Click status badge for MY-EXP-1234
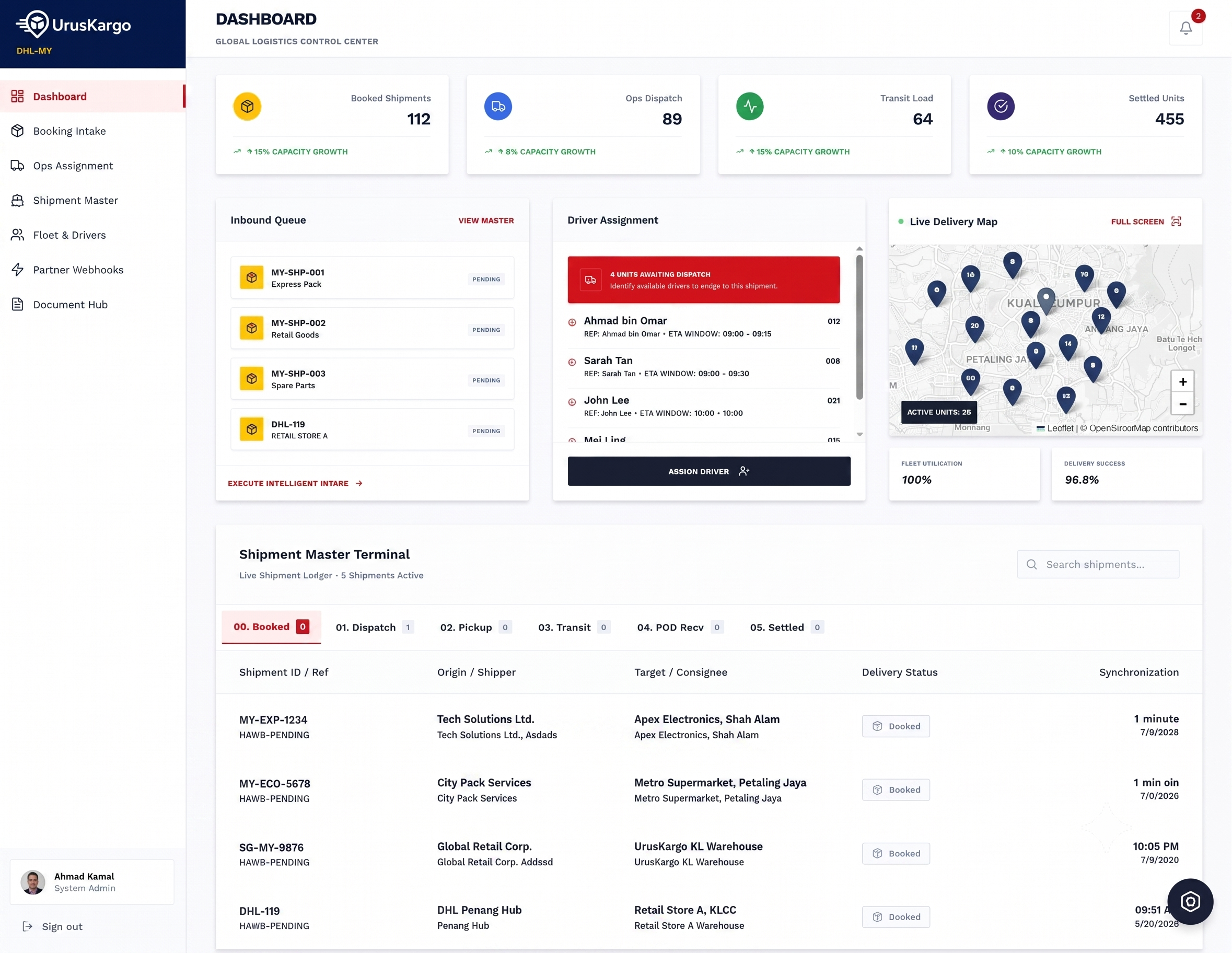 895,726
